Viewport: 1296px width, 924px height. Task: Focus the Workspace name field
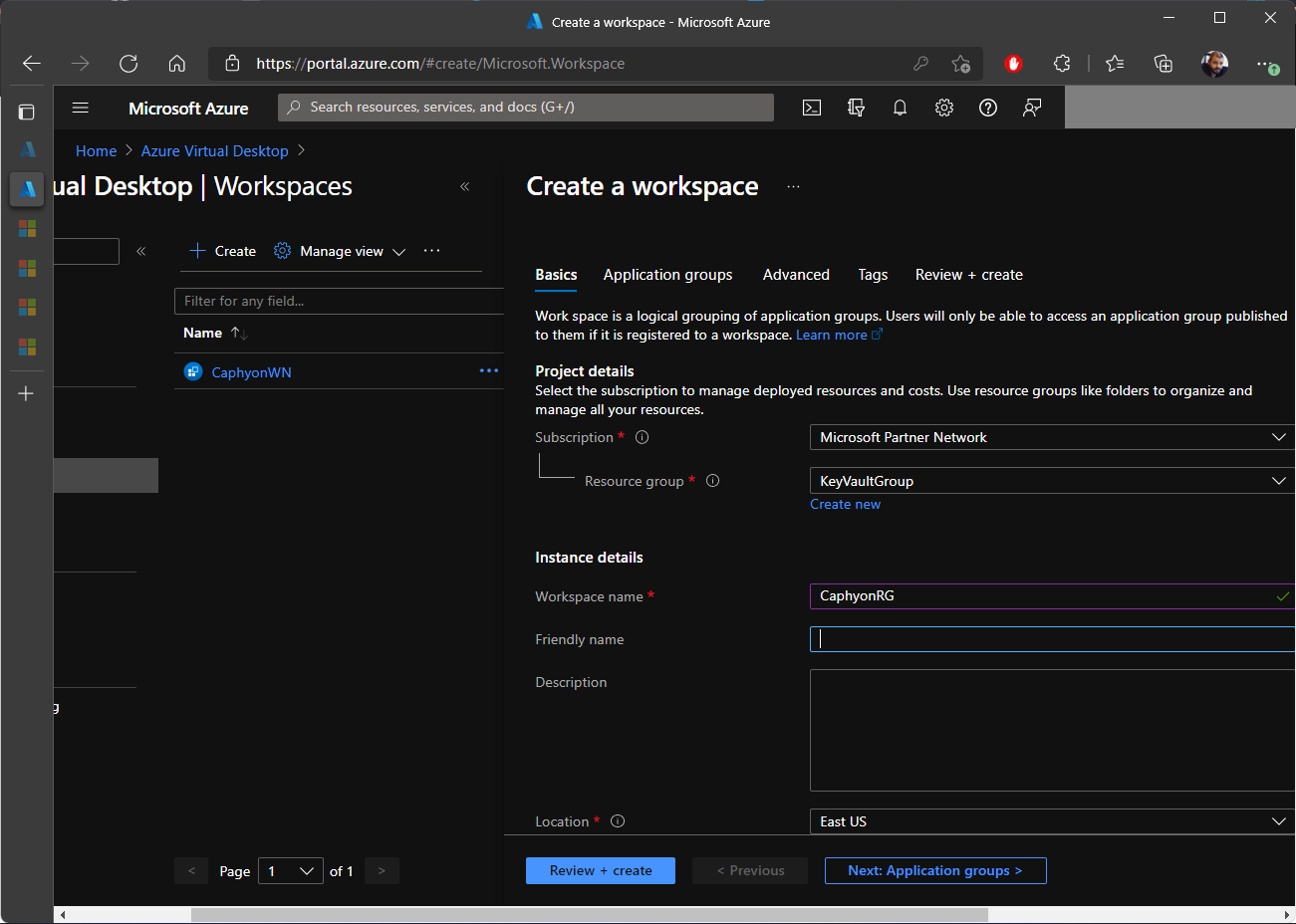(x=1052, y=596)
